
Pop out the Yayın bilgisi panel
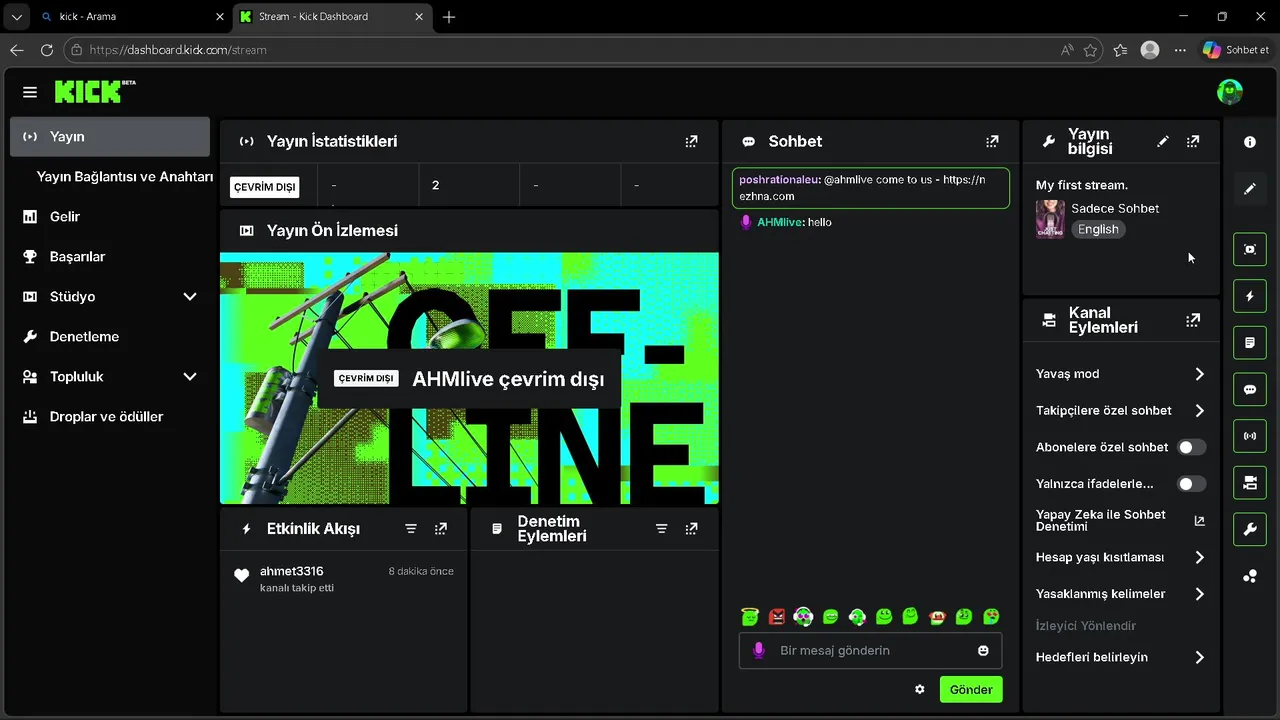coord(1193,141)
